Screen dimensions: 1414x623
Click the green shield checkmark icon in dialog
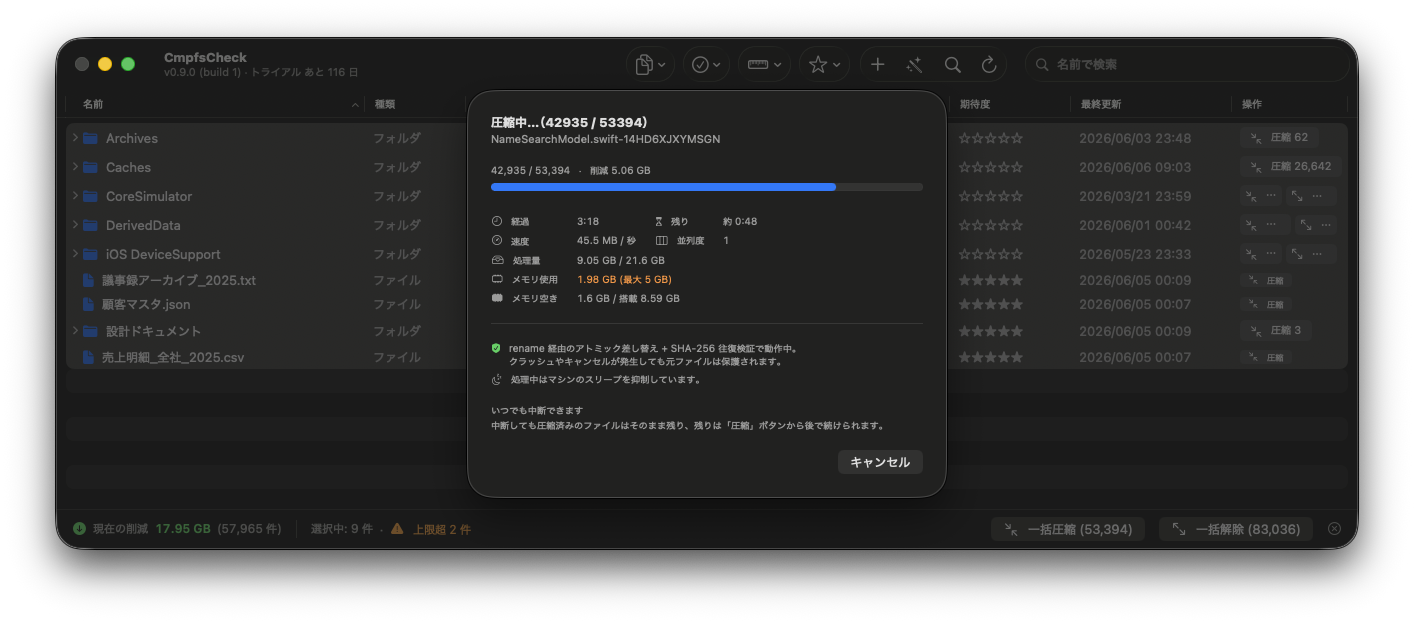coord(496,348)
